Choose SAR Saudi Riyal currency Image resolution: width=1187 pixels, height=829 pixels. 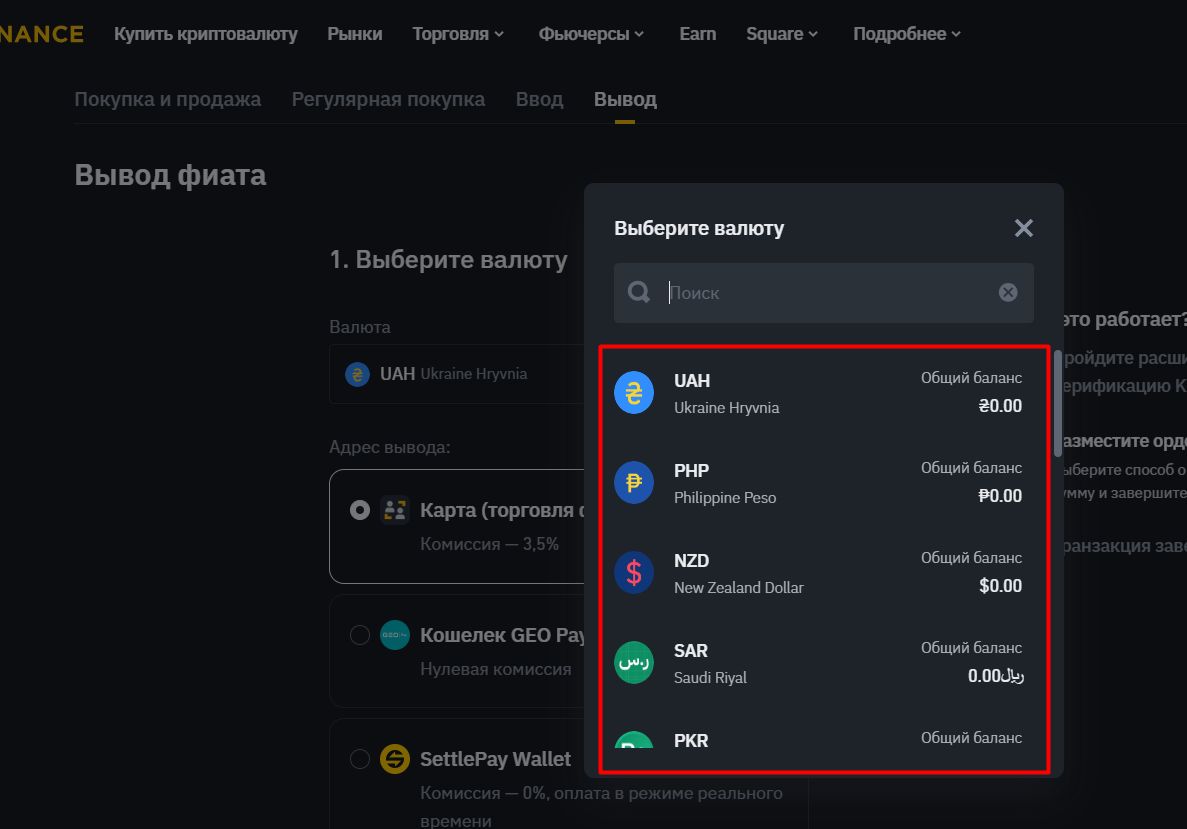824,663
